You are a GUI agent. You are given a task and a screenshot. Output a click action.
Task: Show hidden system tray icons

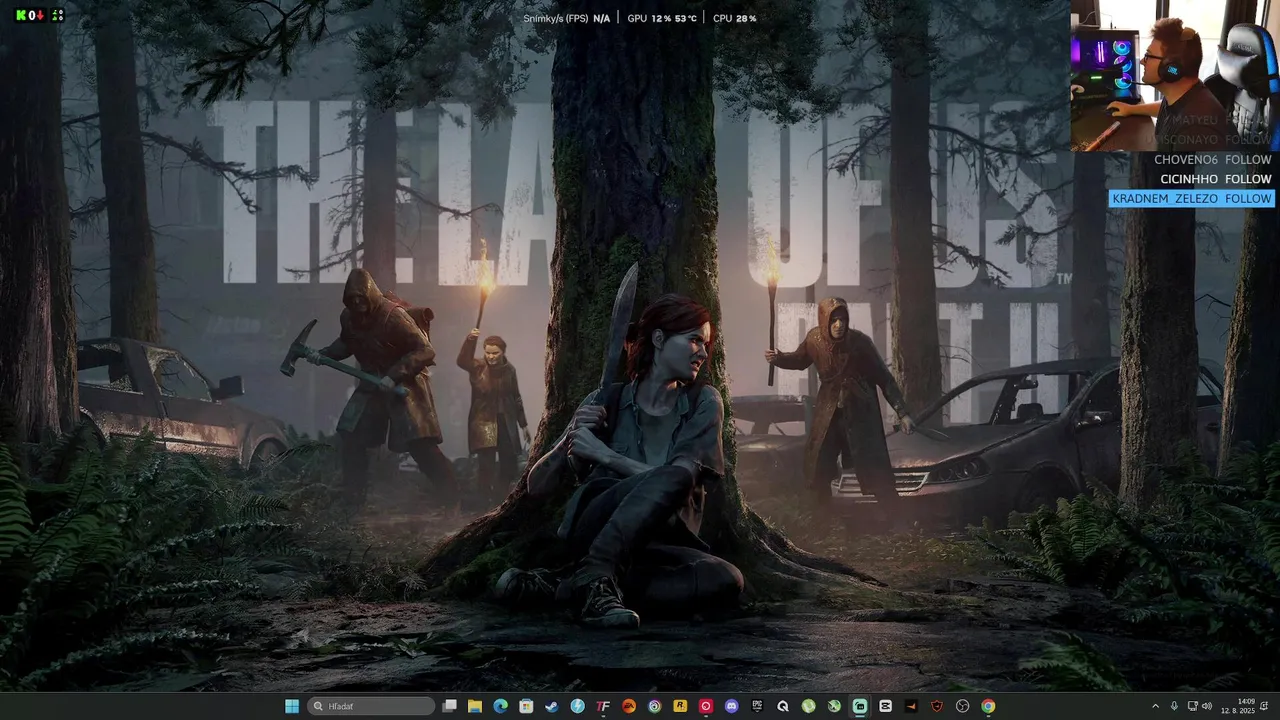click(1156, 706)
